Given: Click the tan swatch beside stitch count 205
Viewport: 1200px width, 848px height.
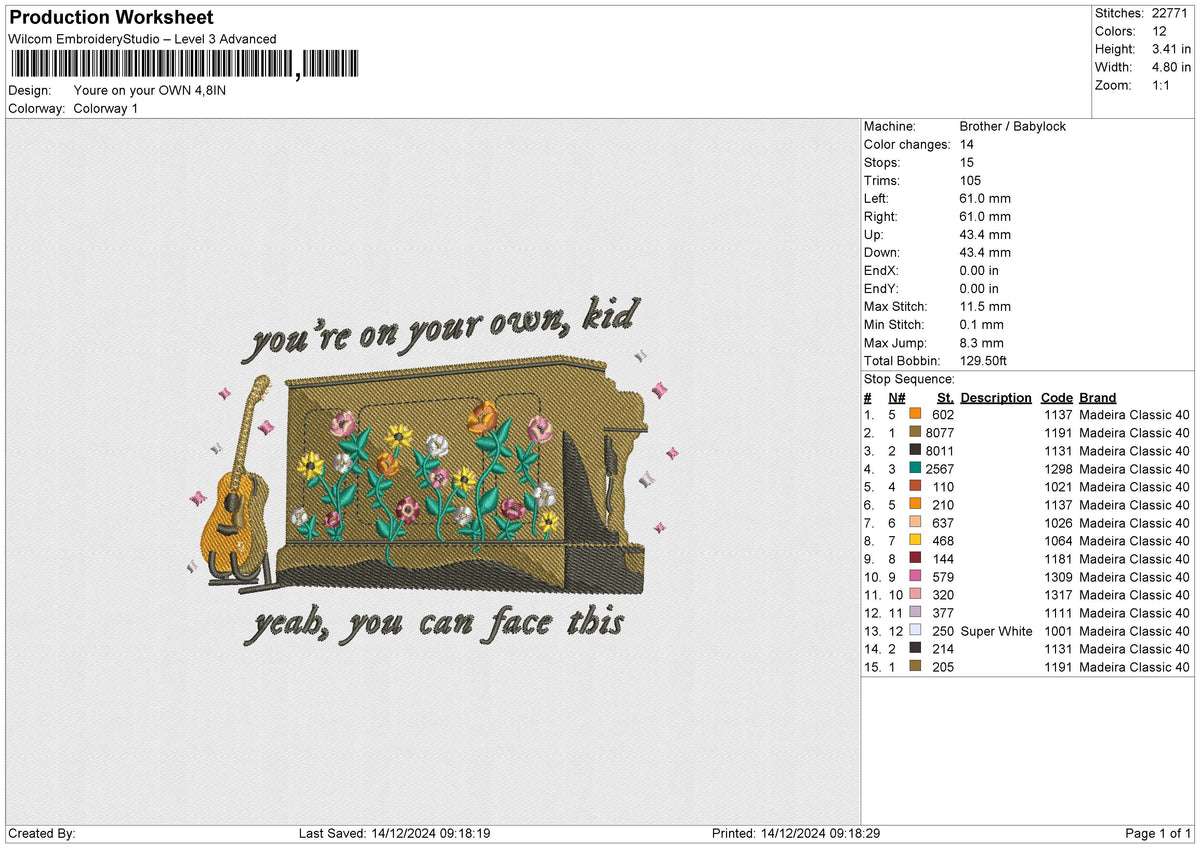Looking at the screenshot, I should click(915, 667).
